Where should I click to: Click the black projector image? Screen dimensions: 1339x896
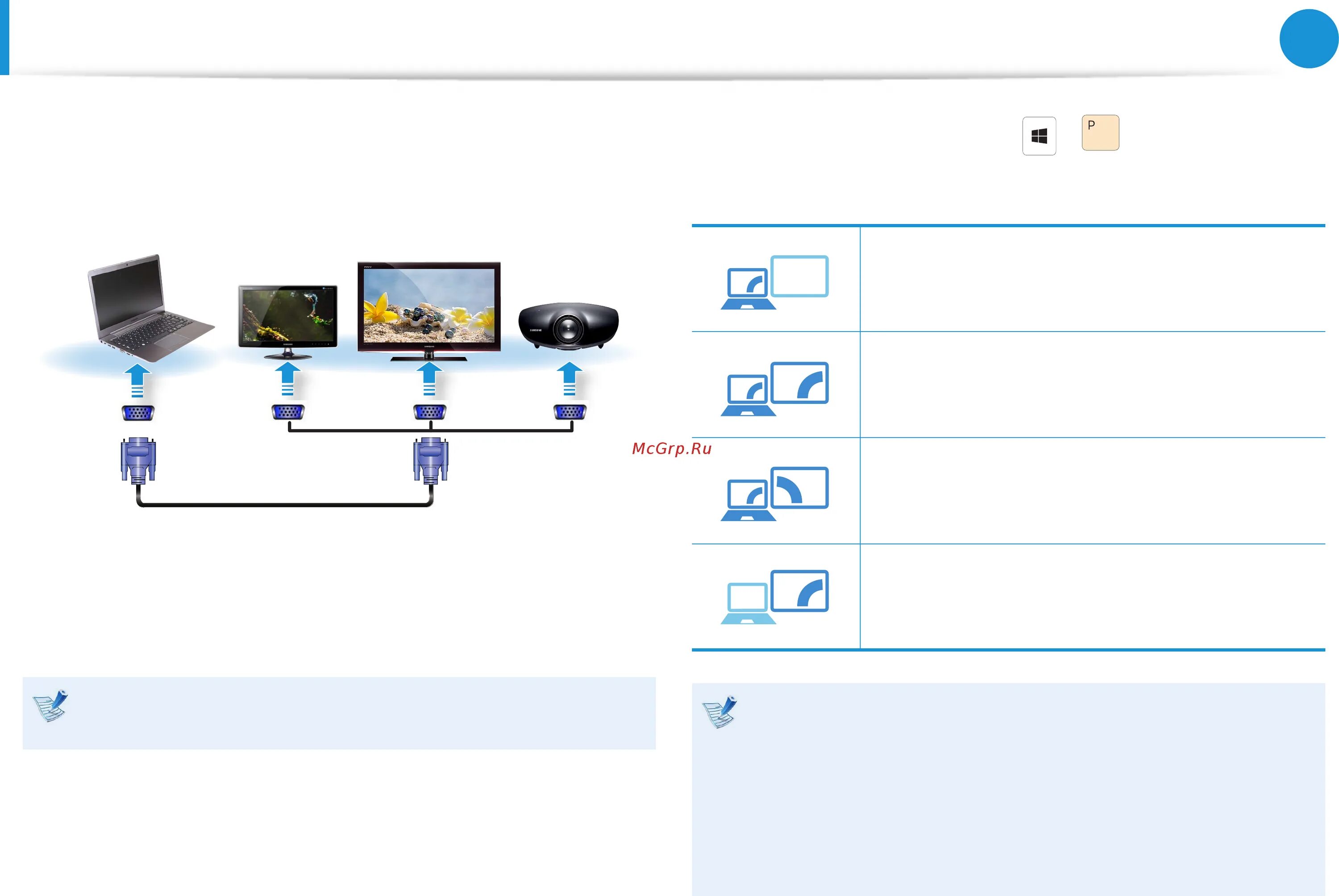pos(568,326)
